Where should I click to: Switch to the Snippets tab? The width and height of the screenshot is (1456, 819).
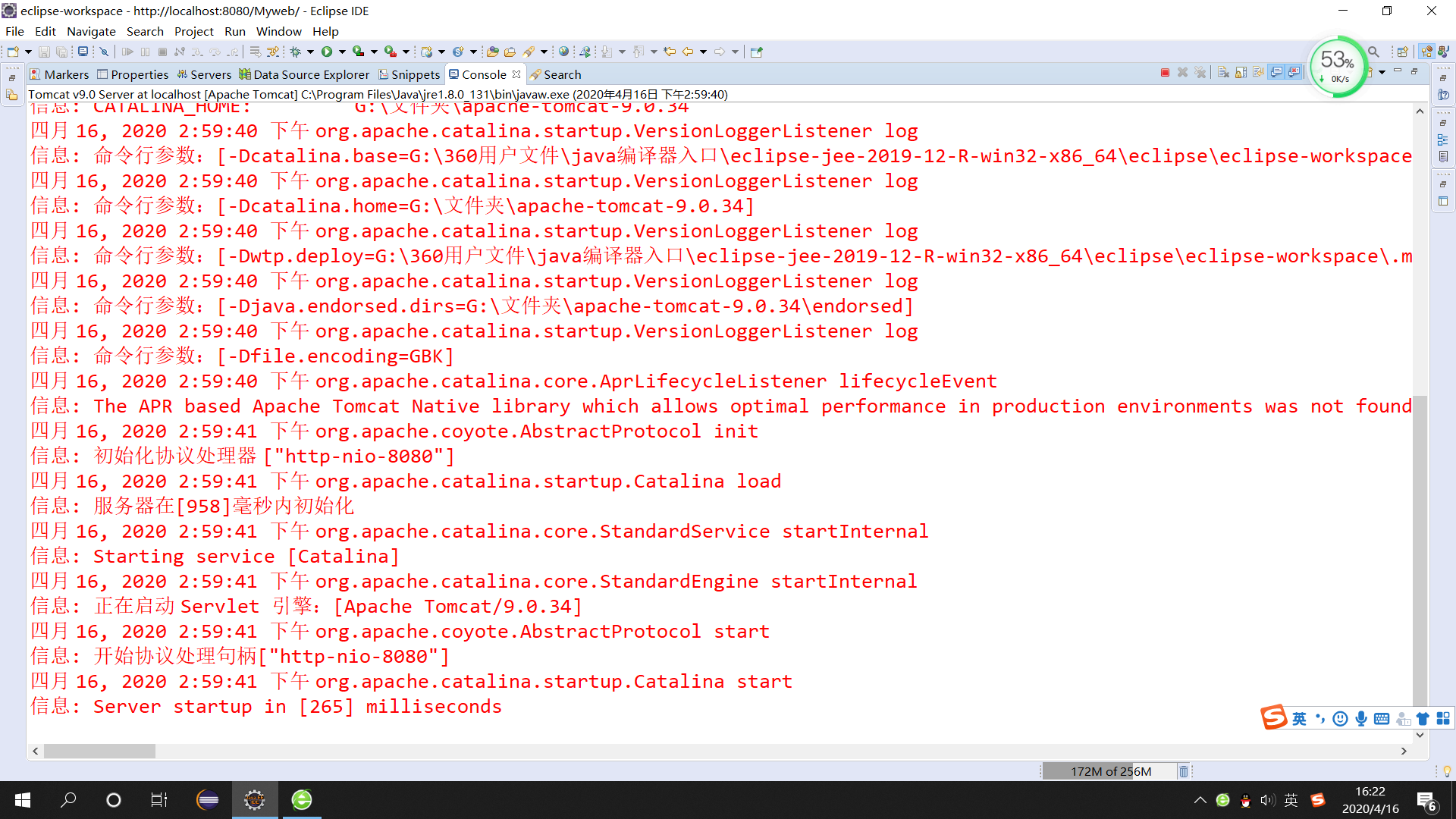coord(409,74)
